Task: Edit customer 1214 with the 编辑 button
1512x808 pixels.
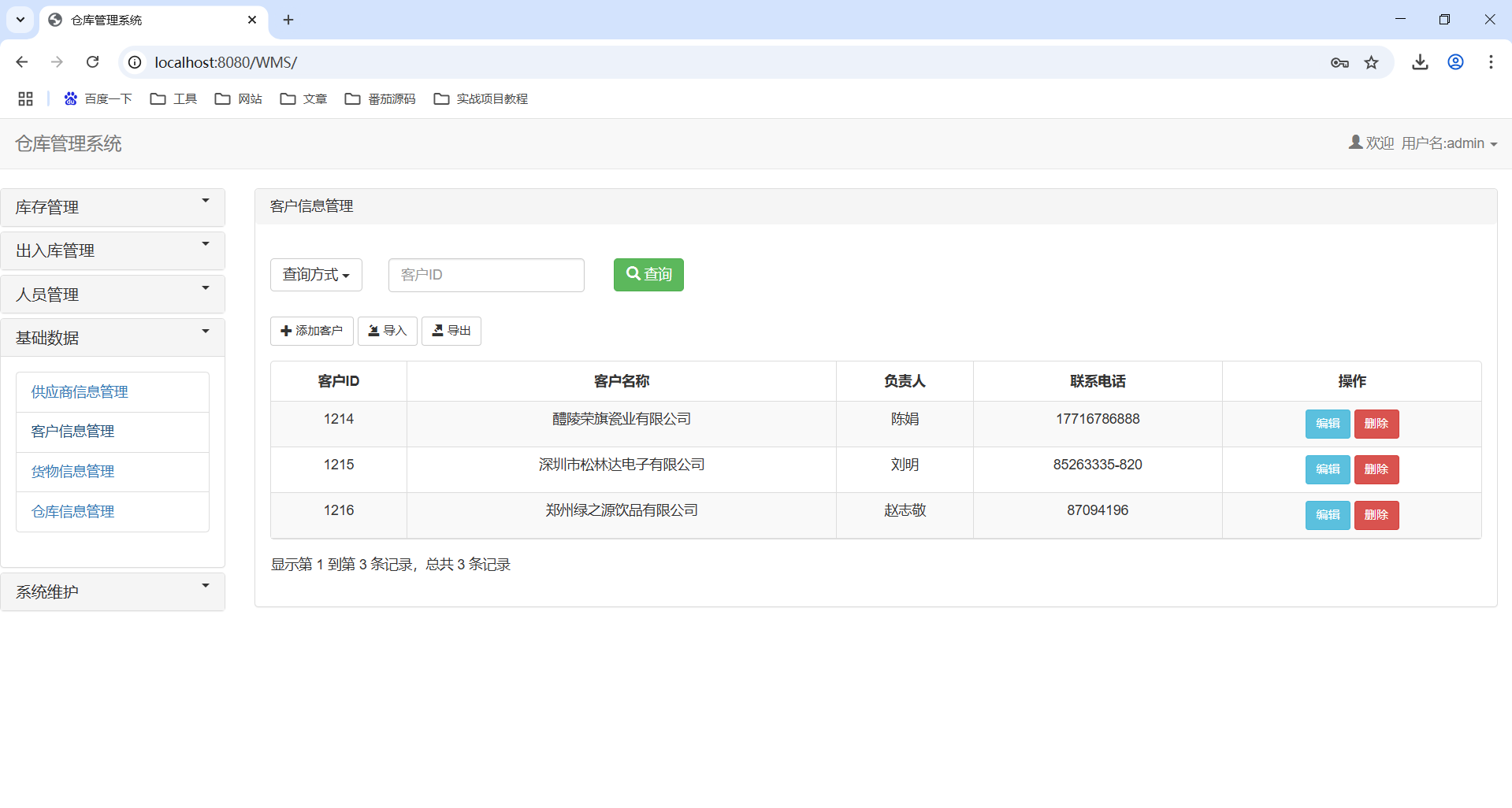Action: click(x=1328, y=424)
